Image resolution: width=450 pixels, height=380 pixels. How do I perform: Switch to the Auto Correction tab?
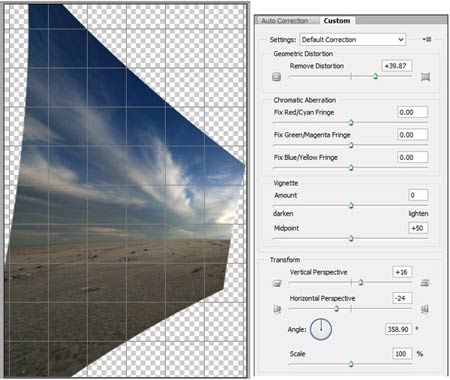point(285,21)
